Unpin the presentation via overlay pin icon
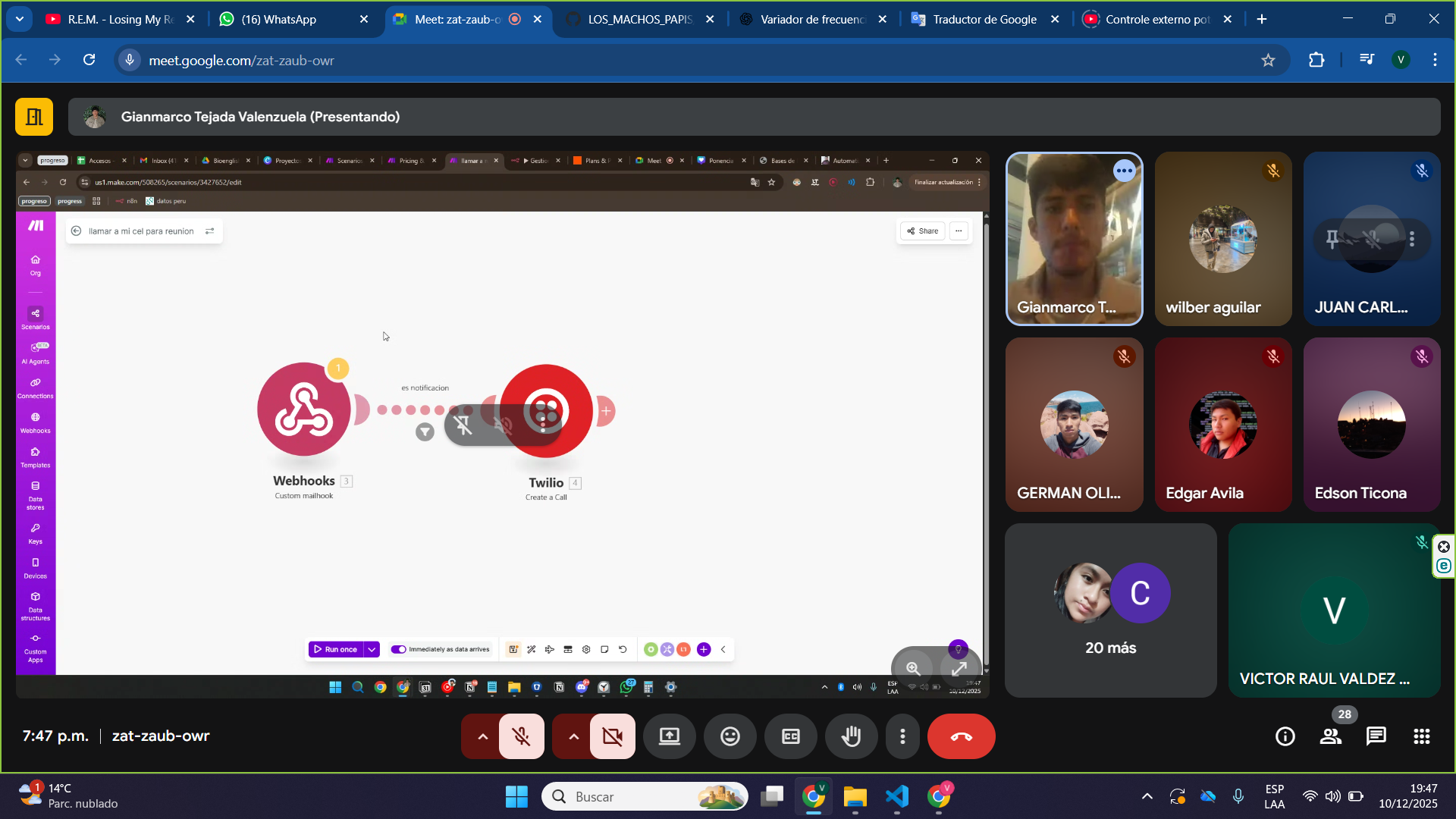Viewport: 1456px width, 819px height. pyautogui.click(x=463, y=425)
